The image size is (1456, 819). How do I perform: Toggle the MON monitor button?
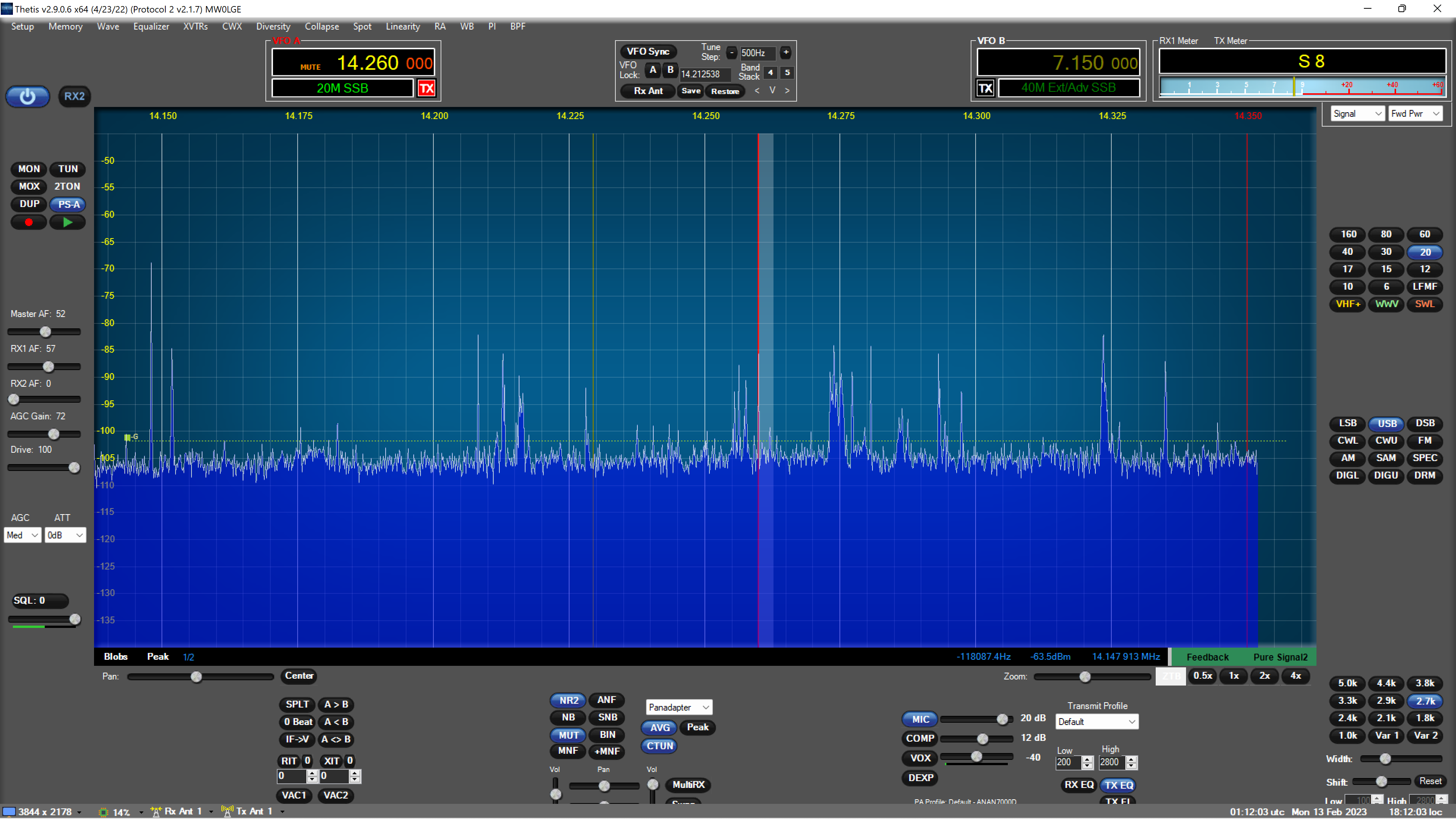pos(29,169)
